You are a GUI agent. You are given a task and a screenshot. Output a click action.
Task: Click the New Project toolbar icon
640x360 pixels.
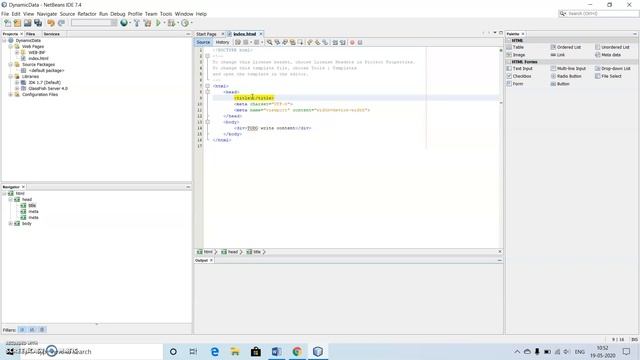tap(17, 23)
